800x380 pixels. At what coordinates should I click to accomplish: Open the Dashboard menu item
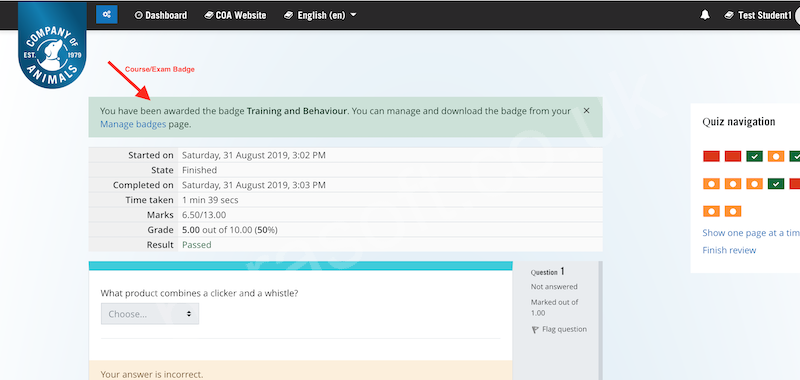tap(161, 15)
